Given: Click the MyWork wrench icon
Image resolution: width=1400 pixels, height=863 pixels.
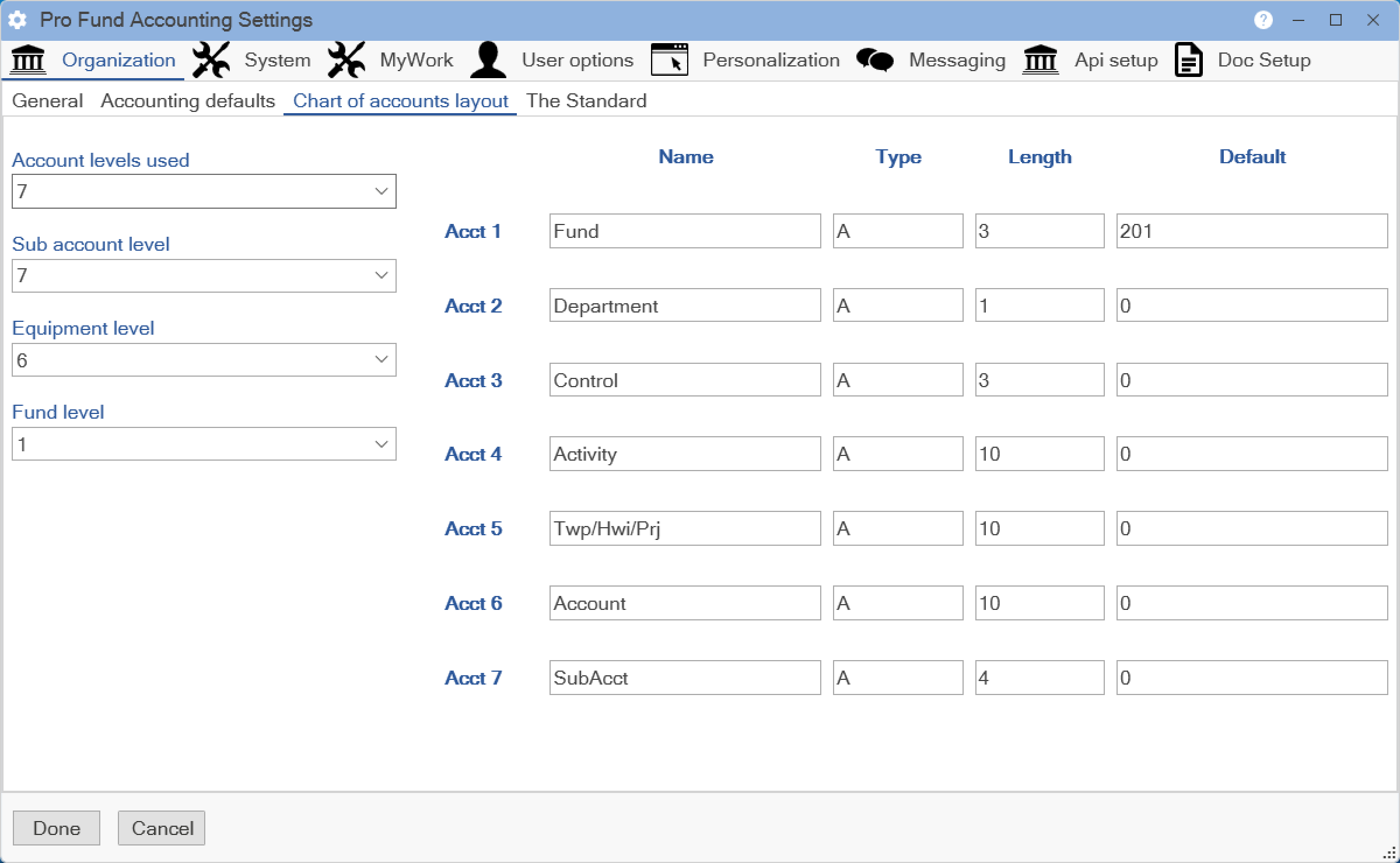Looking at the screenshot, I should 346,60.
